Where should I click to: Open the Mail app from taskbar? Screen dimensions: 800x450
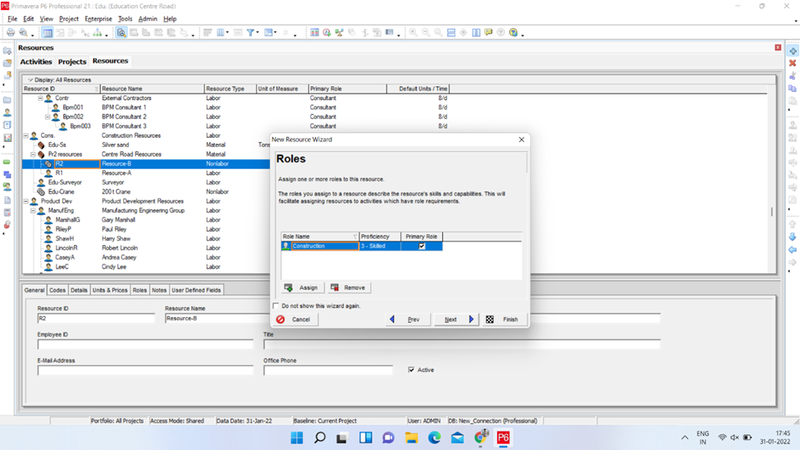point(457,437)
